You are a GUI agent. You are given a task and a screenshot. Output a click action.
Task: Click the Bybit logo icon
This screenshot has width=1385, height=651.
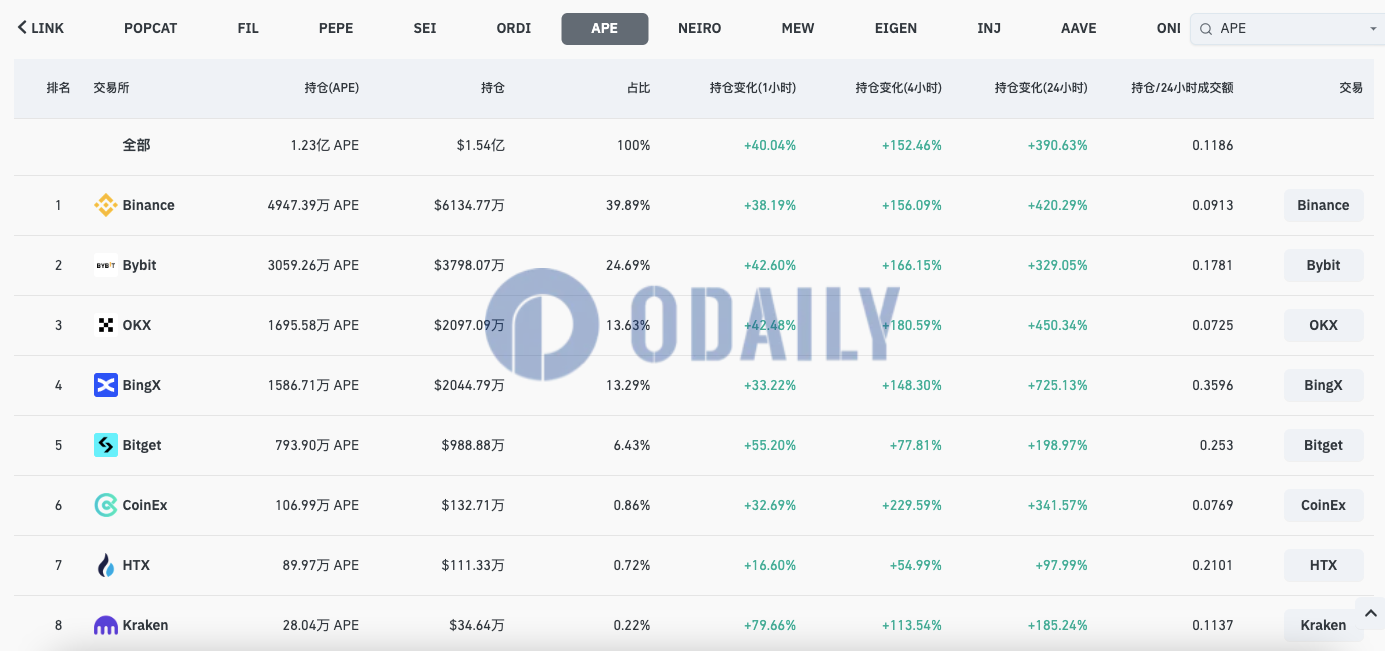click(105, 265)
